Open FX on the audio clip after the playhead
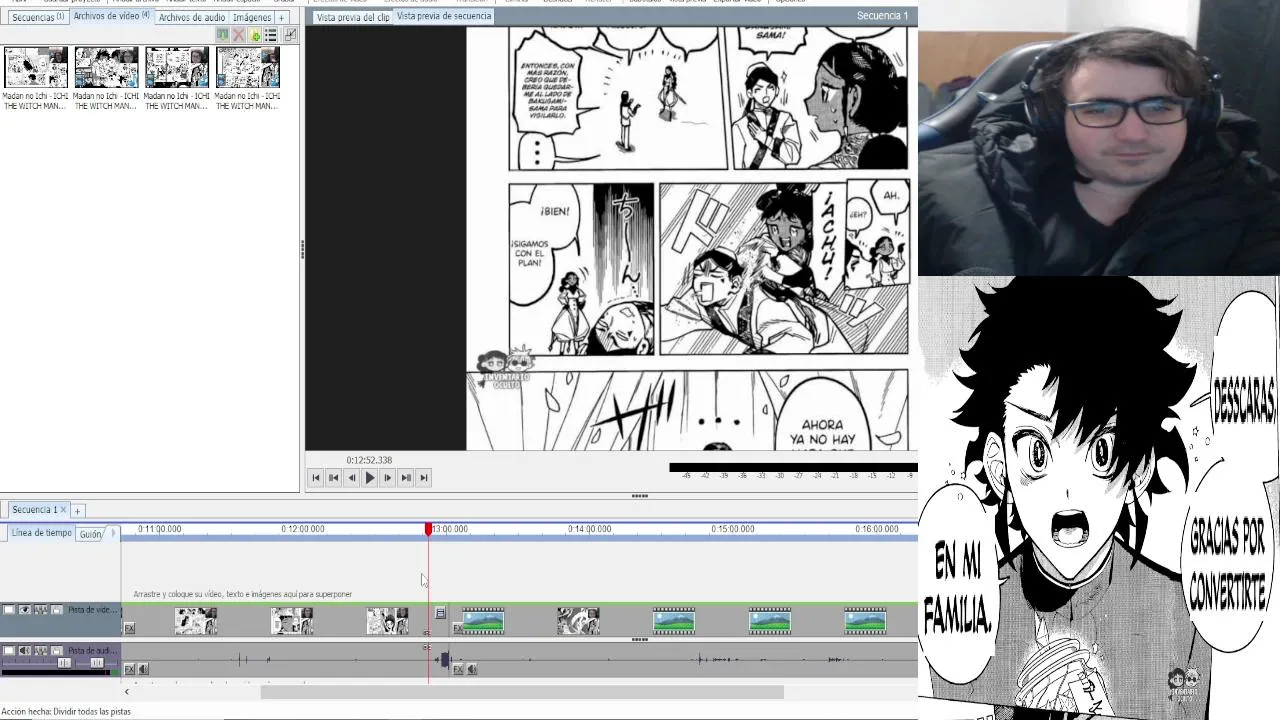 pos(458,669)
